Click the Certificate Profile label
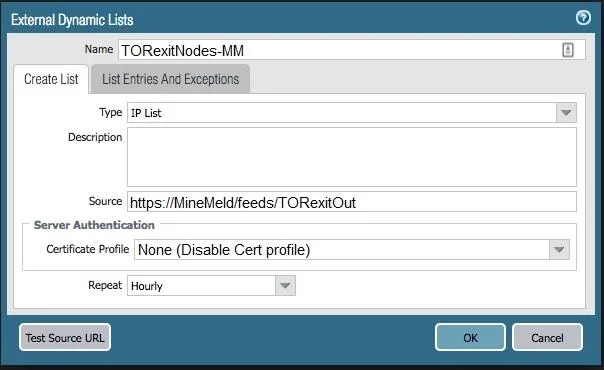The height and width of the screenshot is (370, 604). pyautogui.click(x=87, y=249)
